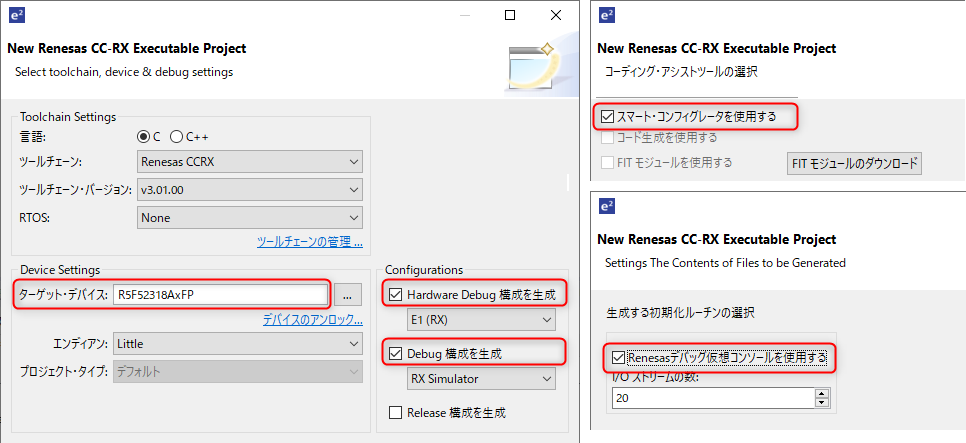Click the コード生成を使用する checkbox
Viewport: 966px width, 443px height.
click(607, 137)
